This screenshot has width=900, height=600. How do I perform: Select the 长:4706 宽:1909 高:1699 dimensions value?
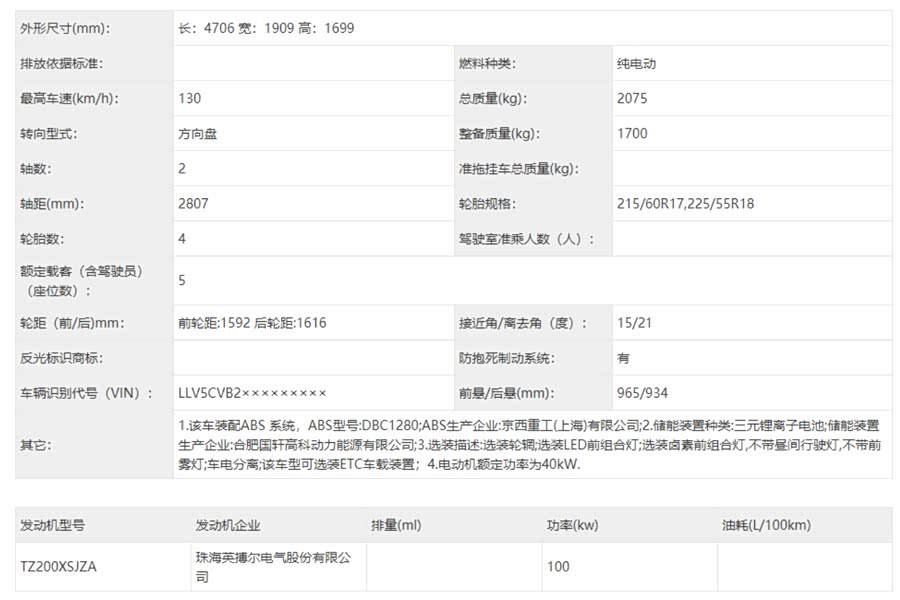[x=266, y=28]
